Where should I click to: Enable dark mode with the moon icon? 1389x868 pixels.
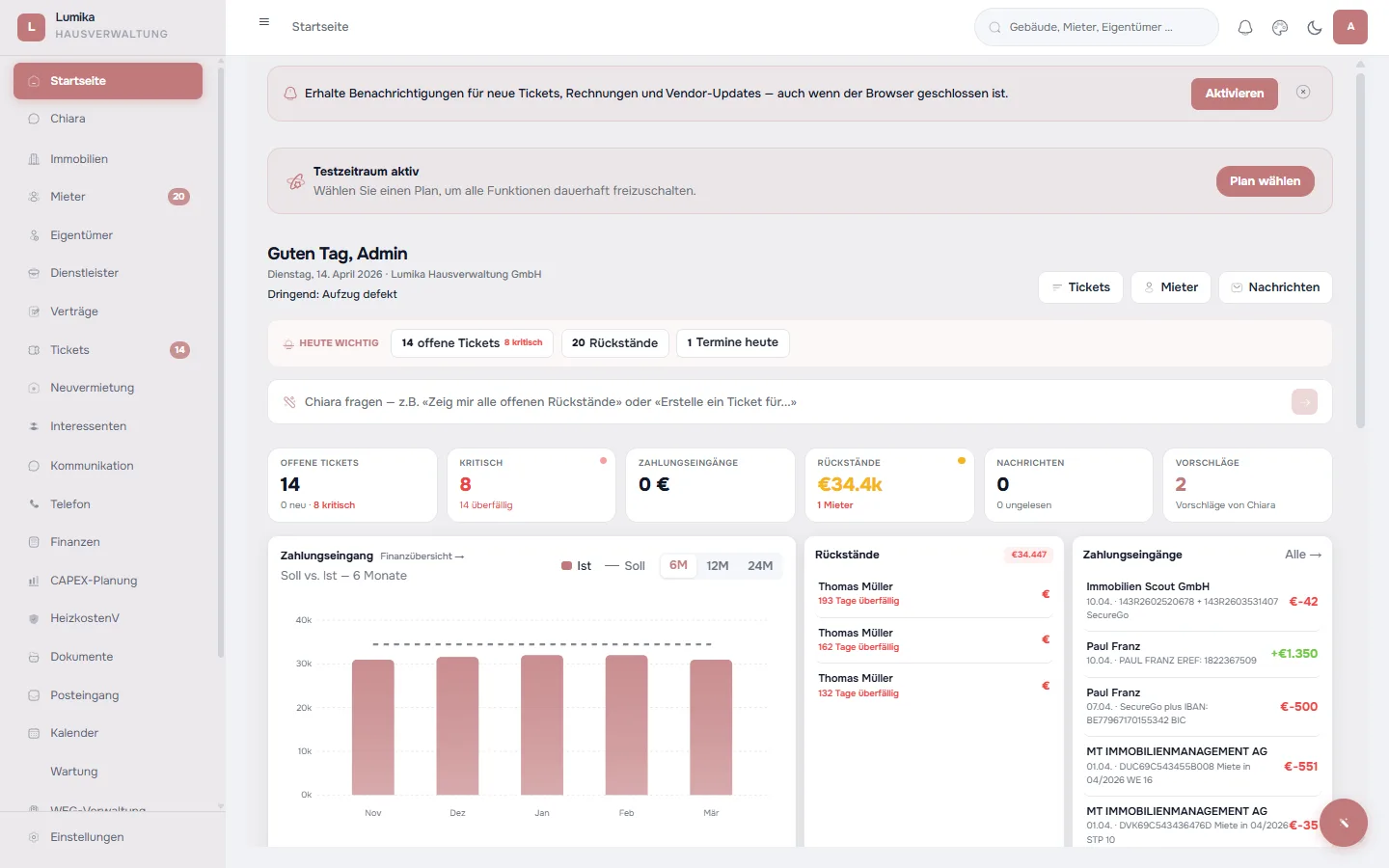click(1314, 27)
